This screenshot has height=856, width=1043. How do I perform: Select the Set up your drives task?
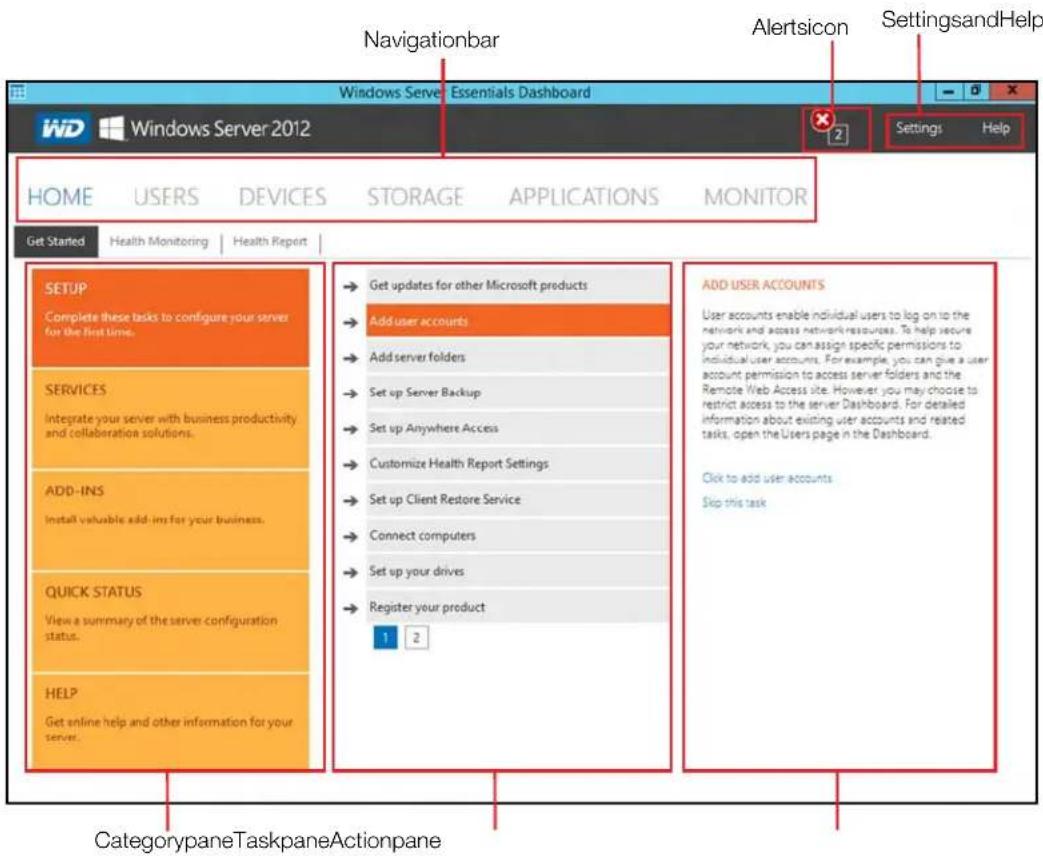[518, 571]
